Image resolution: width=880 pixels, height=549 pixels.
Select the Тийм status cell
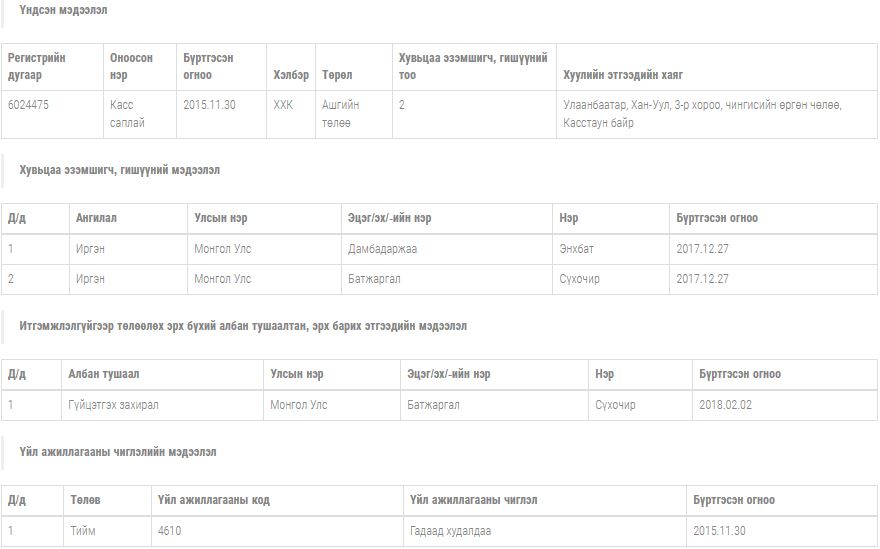[83, 531]
